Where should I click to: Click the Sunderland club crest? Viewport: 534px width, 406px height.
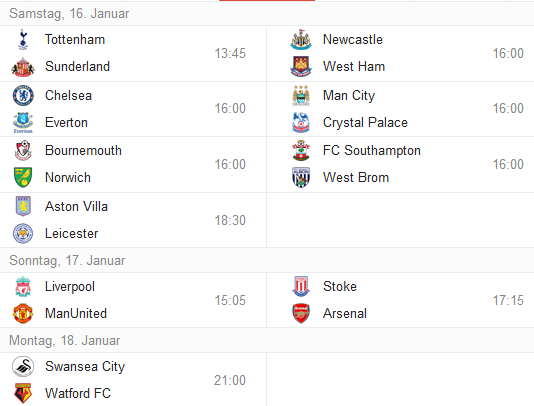tap(23, 67)
